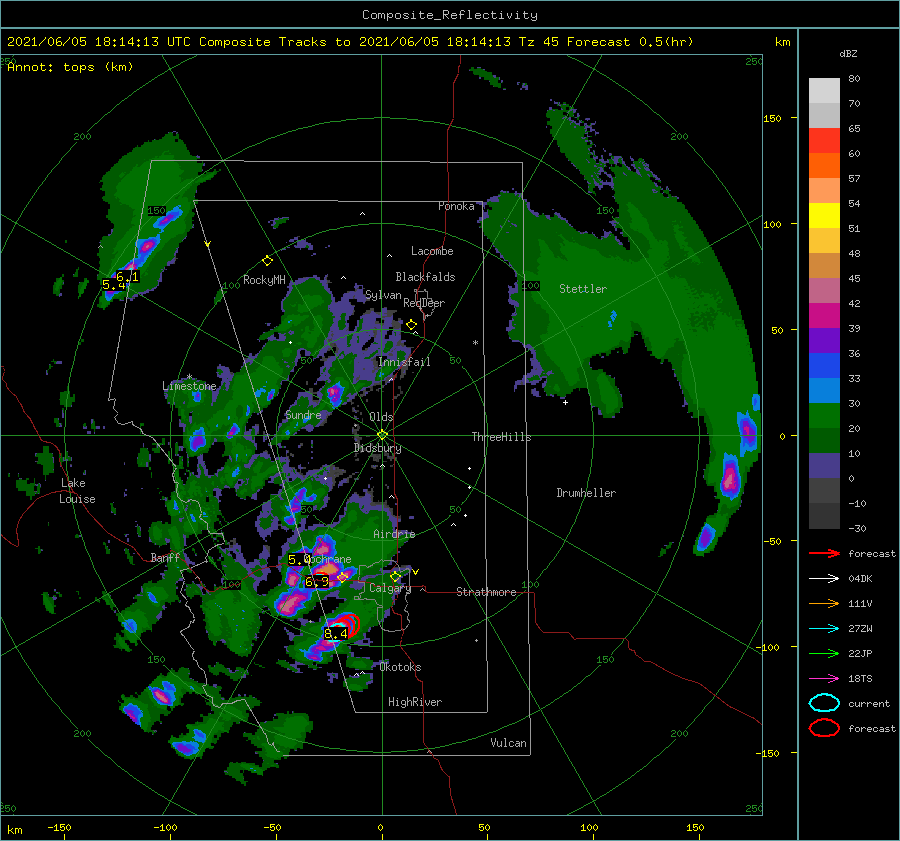Click the Vulcan city label

pyautogui.click(x=508, y=743)
